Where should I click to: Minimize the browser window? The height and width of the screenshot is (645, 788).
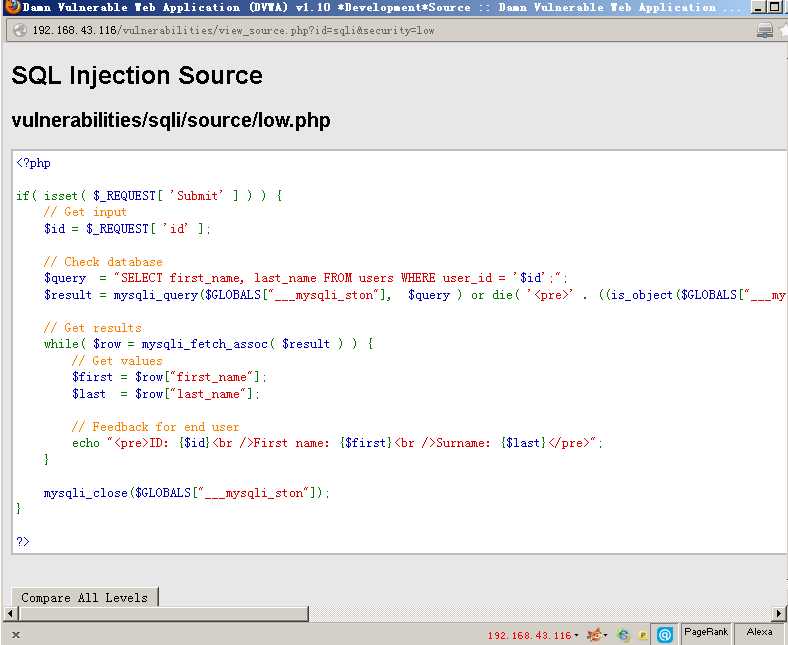click(x=758, y=7)
